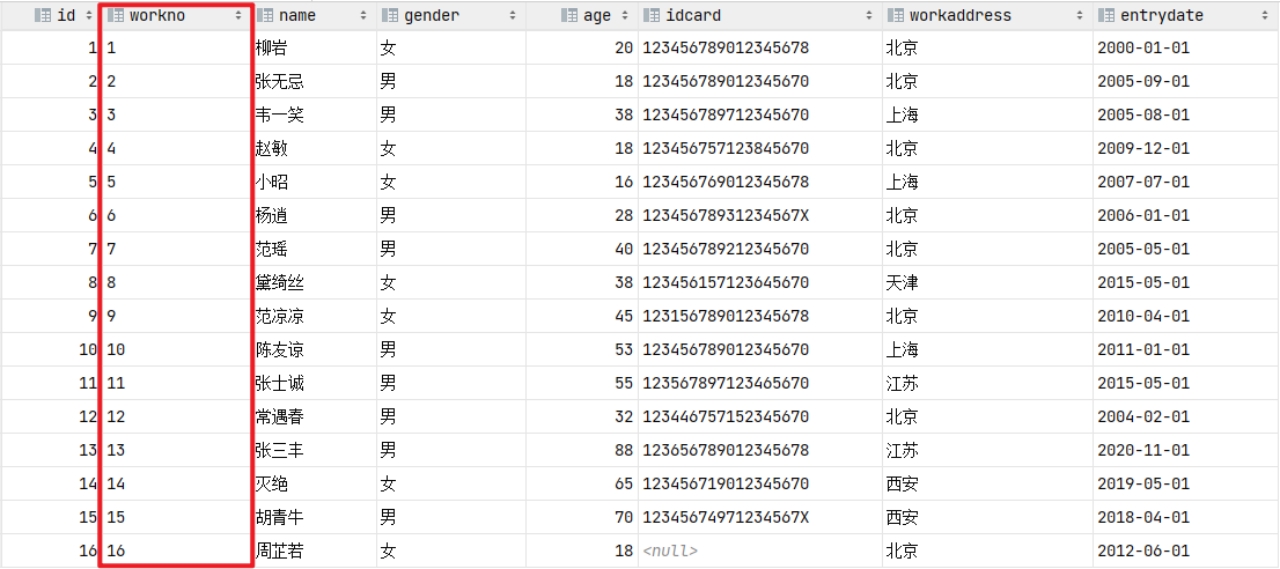Click the table icon beside the name header
This screenshot has height=569, width=1280.
[x=265, y=15]
